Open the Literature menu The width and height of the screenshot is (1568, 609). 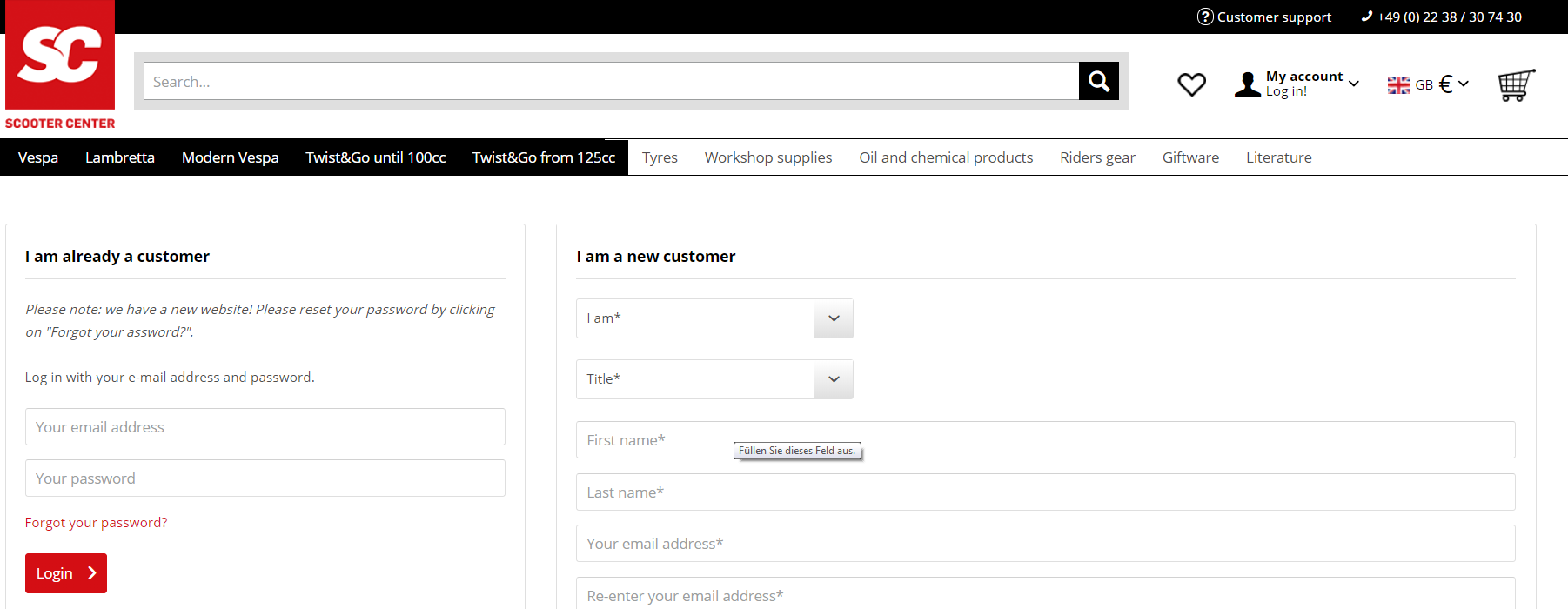1279,157
